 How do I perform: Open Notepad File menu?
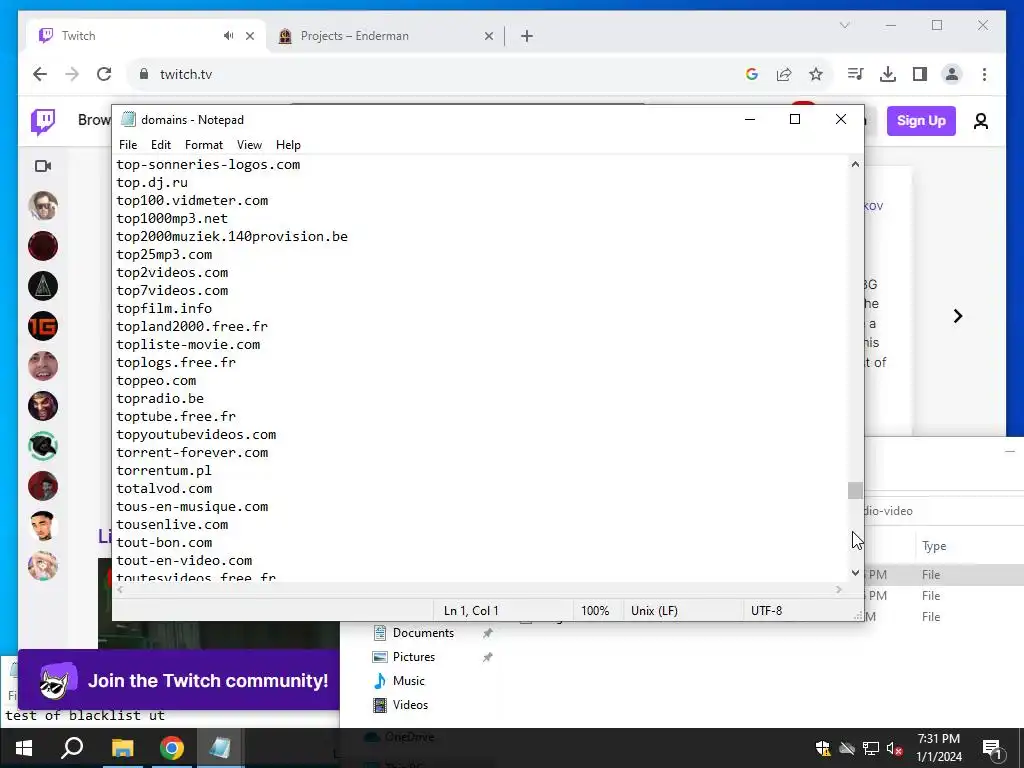pyautogui.click(x=128, y=145)
